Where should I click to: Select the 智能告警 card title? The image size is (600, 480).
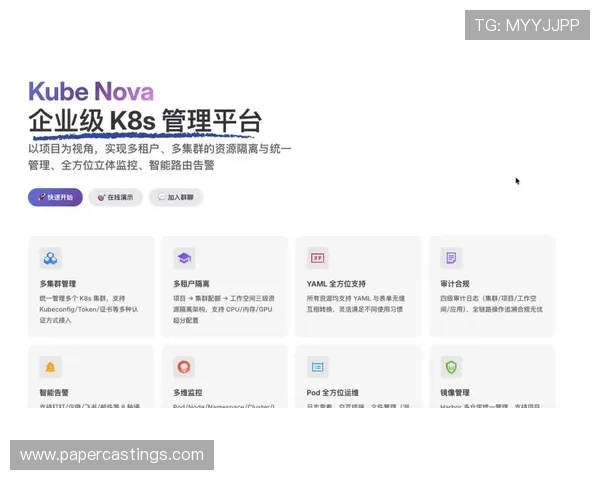pyautogui.click(x=54, y=392)
